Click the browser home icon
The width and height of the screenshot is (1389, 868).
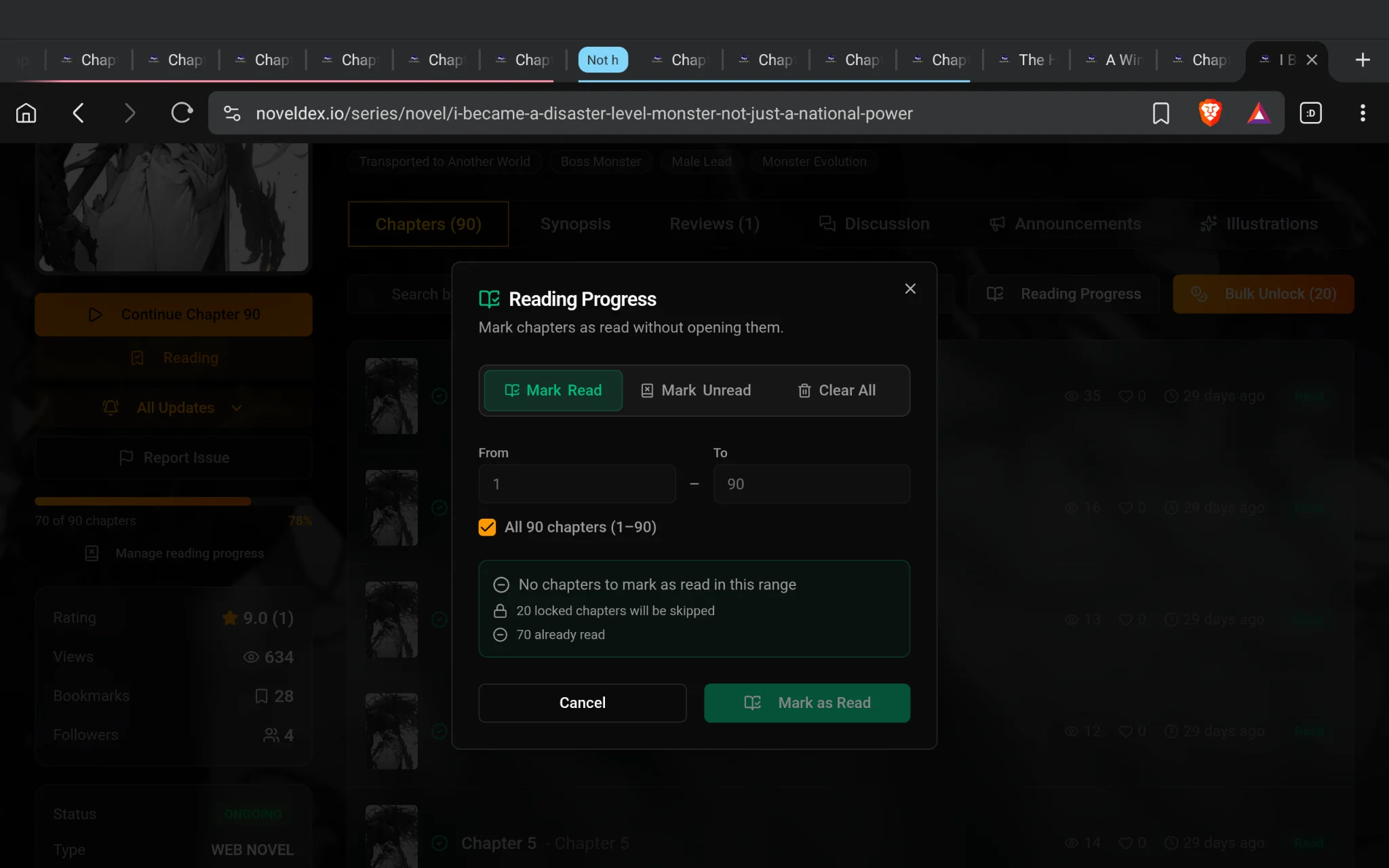26,113
